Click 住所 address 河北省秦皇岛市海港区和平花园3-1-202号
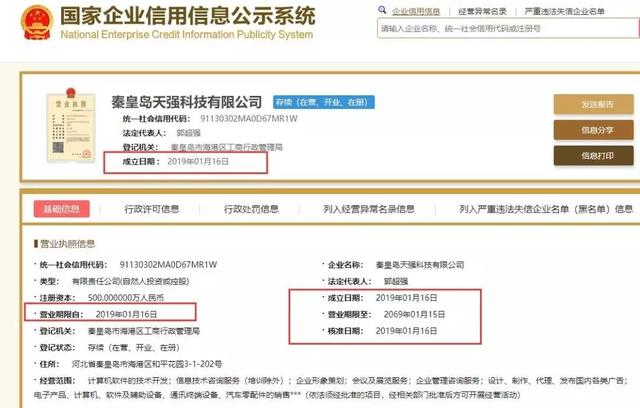Screen dimensions: 640x408 (147, 364)
